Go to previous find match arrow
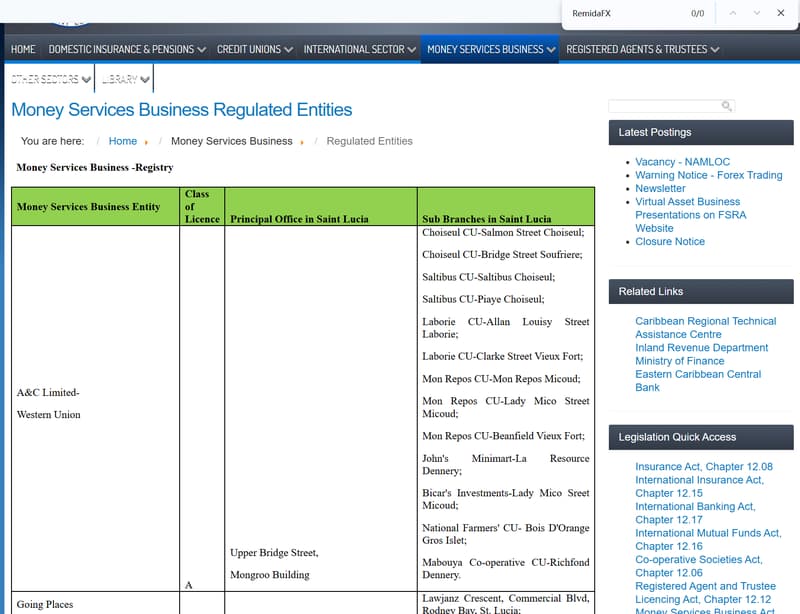This screenshot has width=800, height=614. coord(733,13)
